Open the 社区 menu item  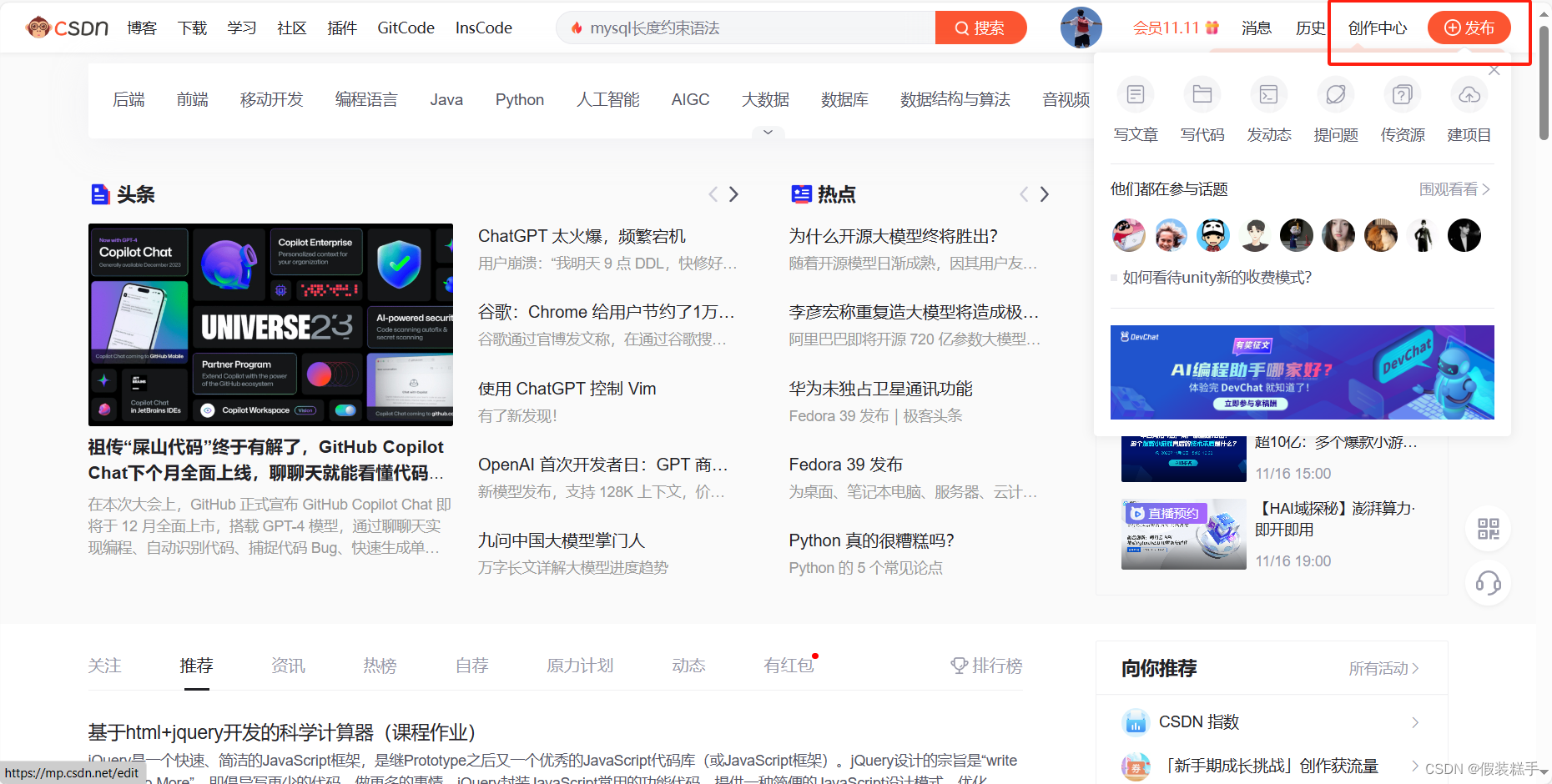click(x=292, y=28)
